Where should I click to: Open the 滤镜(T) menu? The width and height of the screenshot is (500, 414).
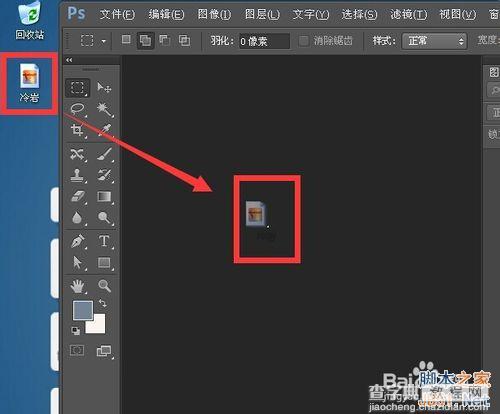coord(408,14)
